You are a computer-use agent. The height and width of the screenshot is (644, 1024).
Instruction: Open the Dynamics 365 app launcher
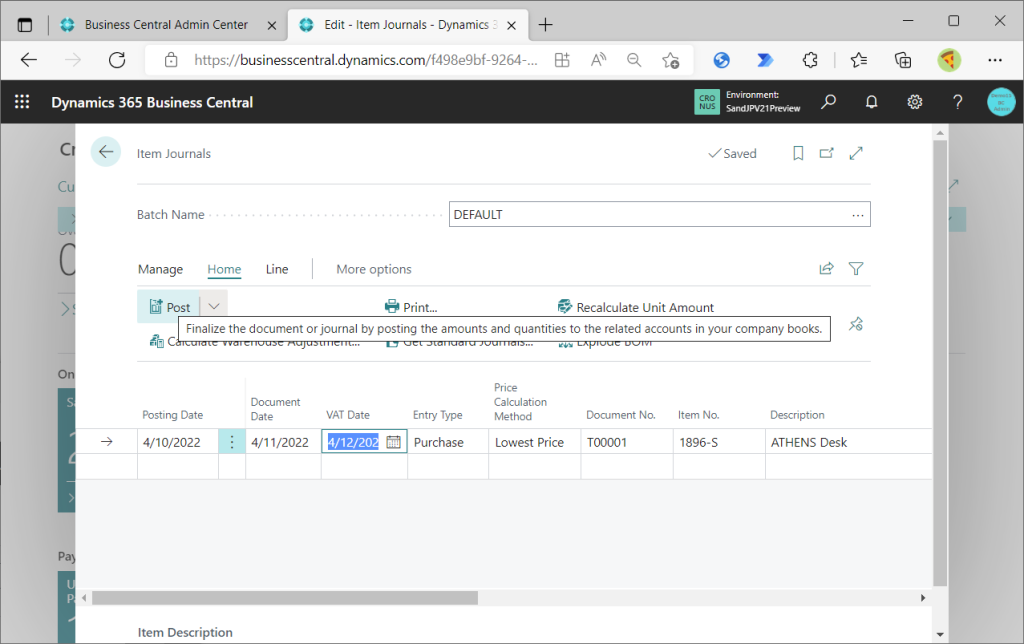tap(22, 102)
